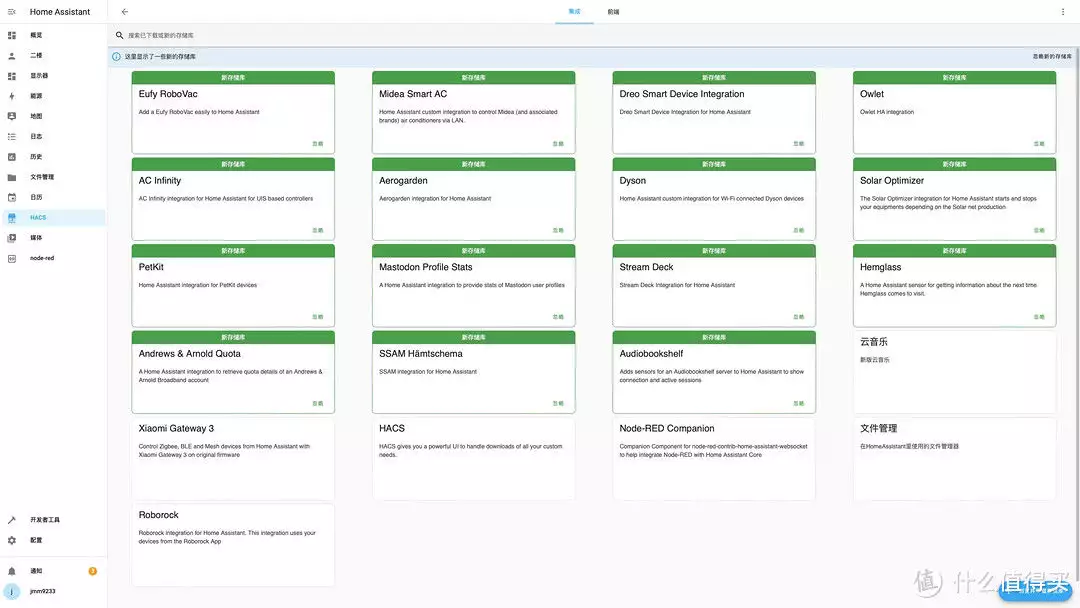
Task: Collapse the sidebar with the menu icon
Action: tap(12, 12)
